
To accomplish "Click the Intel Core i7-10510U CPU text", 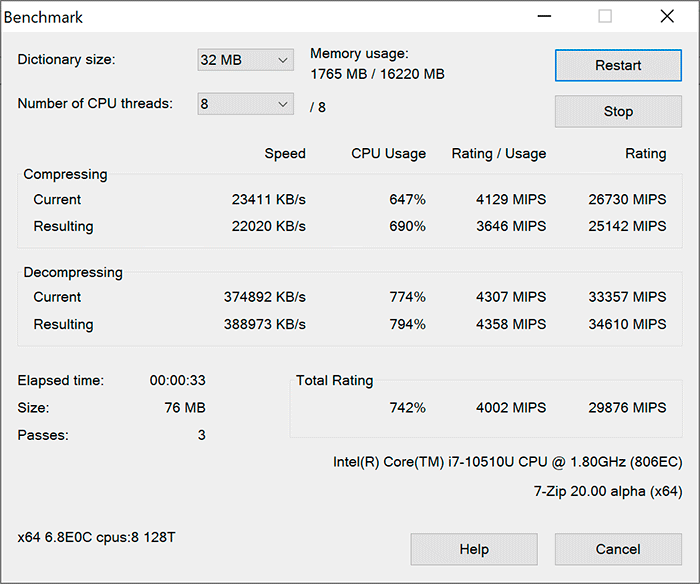I will [x=507, y=462].
